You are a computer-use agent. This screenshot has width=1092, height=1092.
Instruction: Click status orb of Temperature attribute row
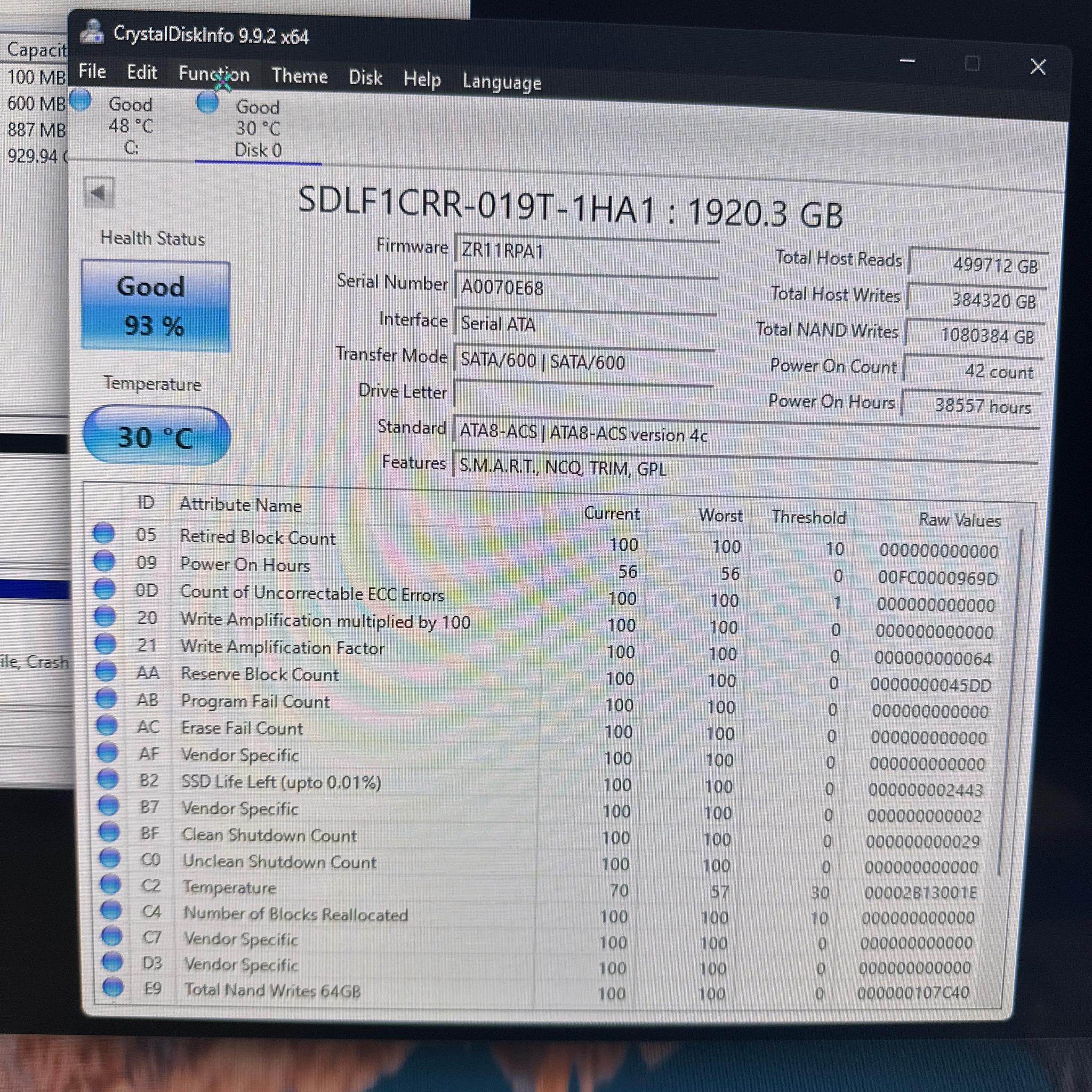click(x=110, y=884)
